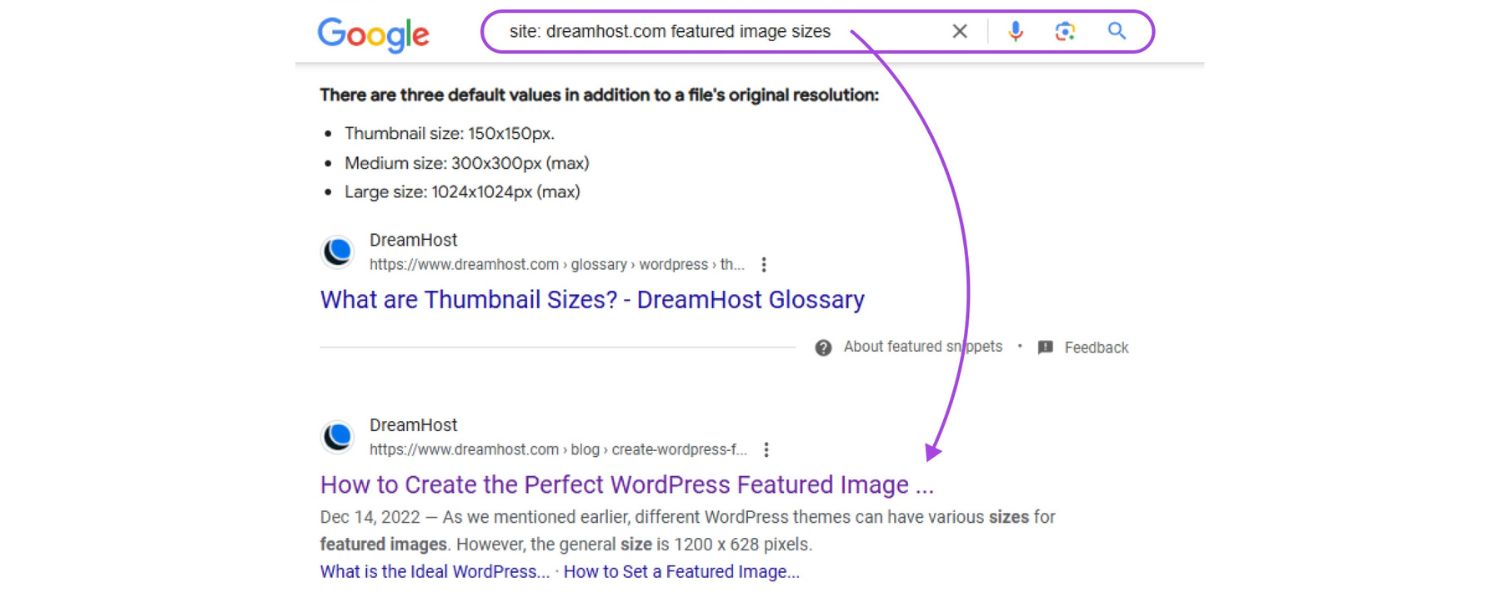The width and height of the screenshot is (1500, 600).
Task: Click the DreamHost favicon on the blog result
Action: pos(338,437)
